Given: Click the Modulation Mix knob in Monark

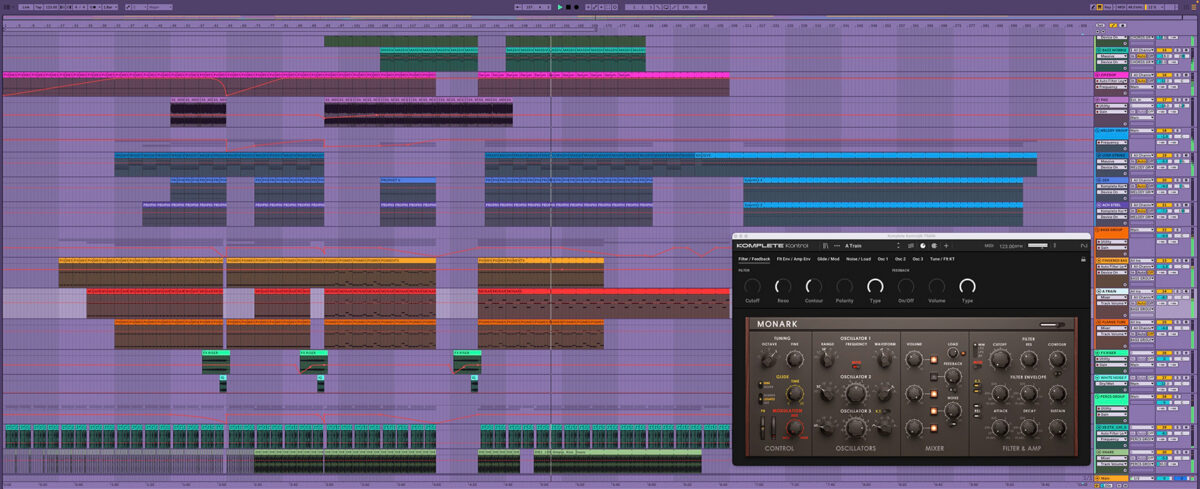Looking at the screenshot, I should pos(795,426).
